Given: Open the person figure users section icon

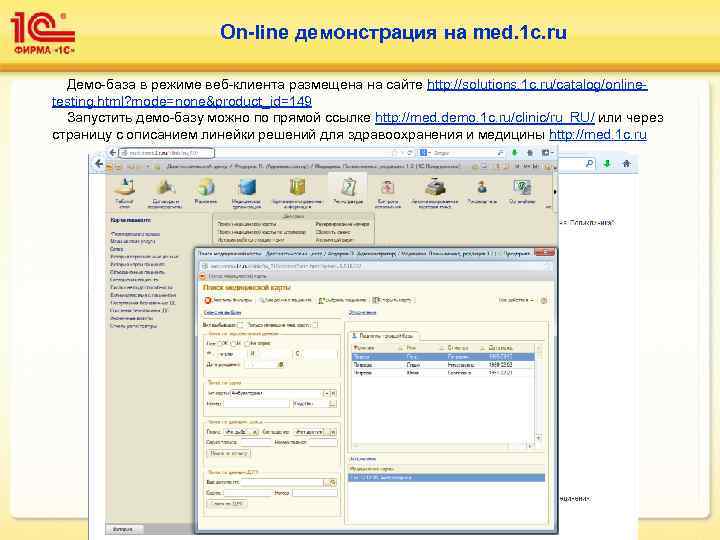Looking at the screenshot, I should pos(482,187).
